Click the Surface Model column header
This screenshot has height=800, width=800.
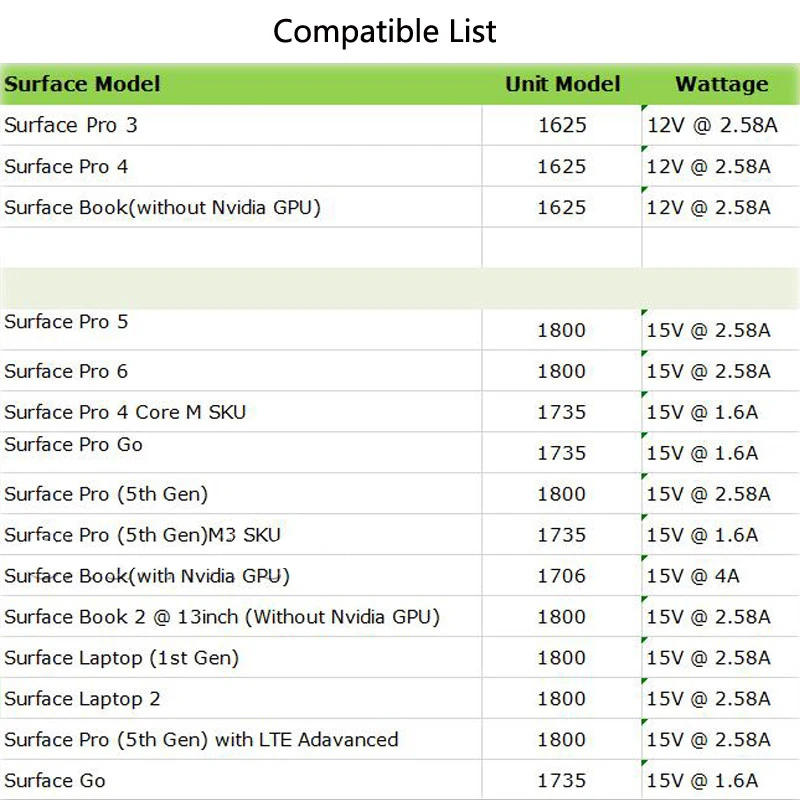pyautogui.click(x=82, y=84)
